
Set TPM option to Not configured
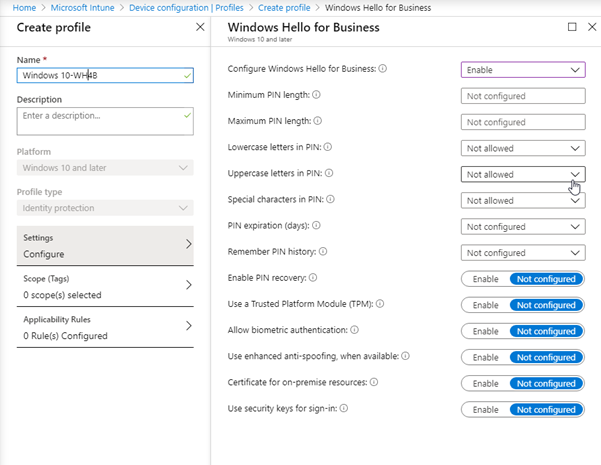(546, 305)
